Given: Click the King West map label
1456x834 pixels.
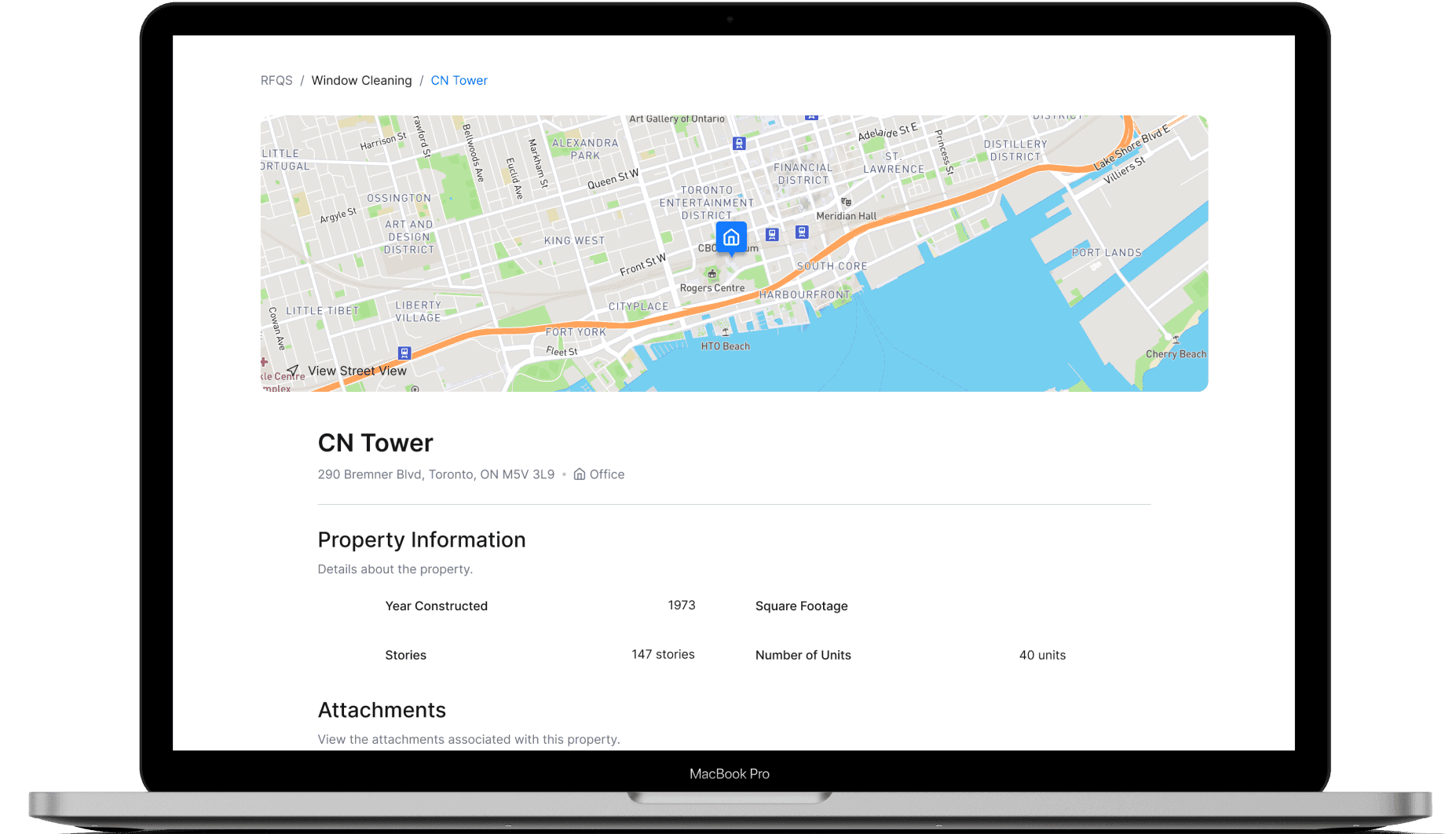Looking at the screenshot, I should [574, 241].
